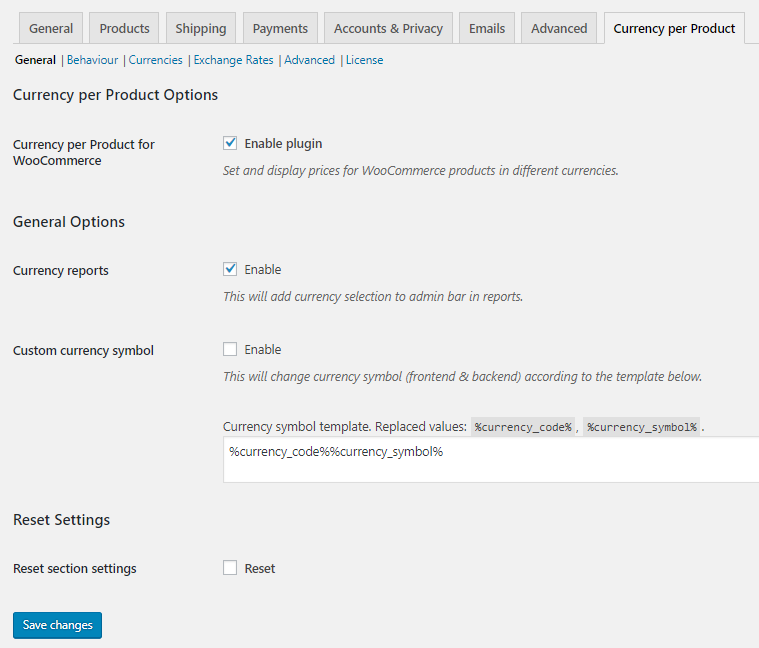759x648 pixels.
Task: Uncheck the Enable plugin checkbox
Action: coord(230,143)
